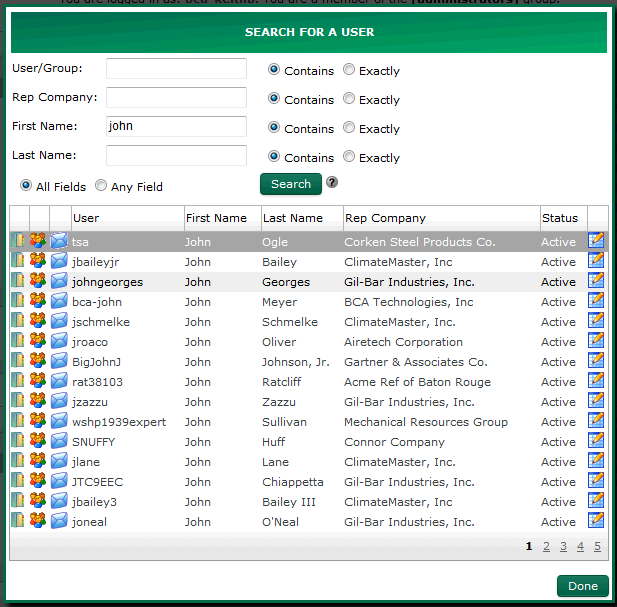The height and width of the screenshot is (607, 617).
Task: Go to results page 2
Action: coord(546,546)
